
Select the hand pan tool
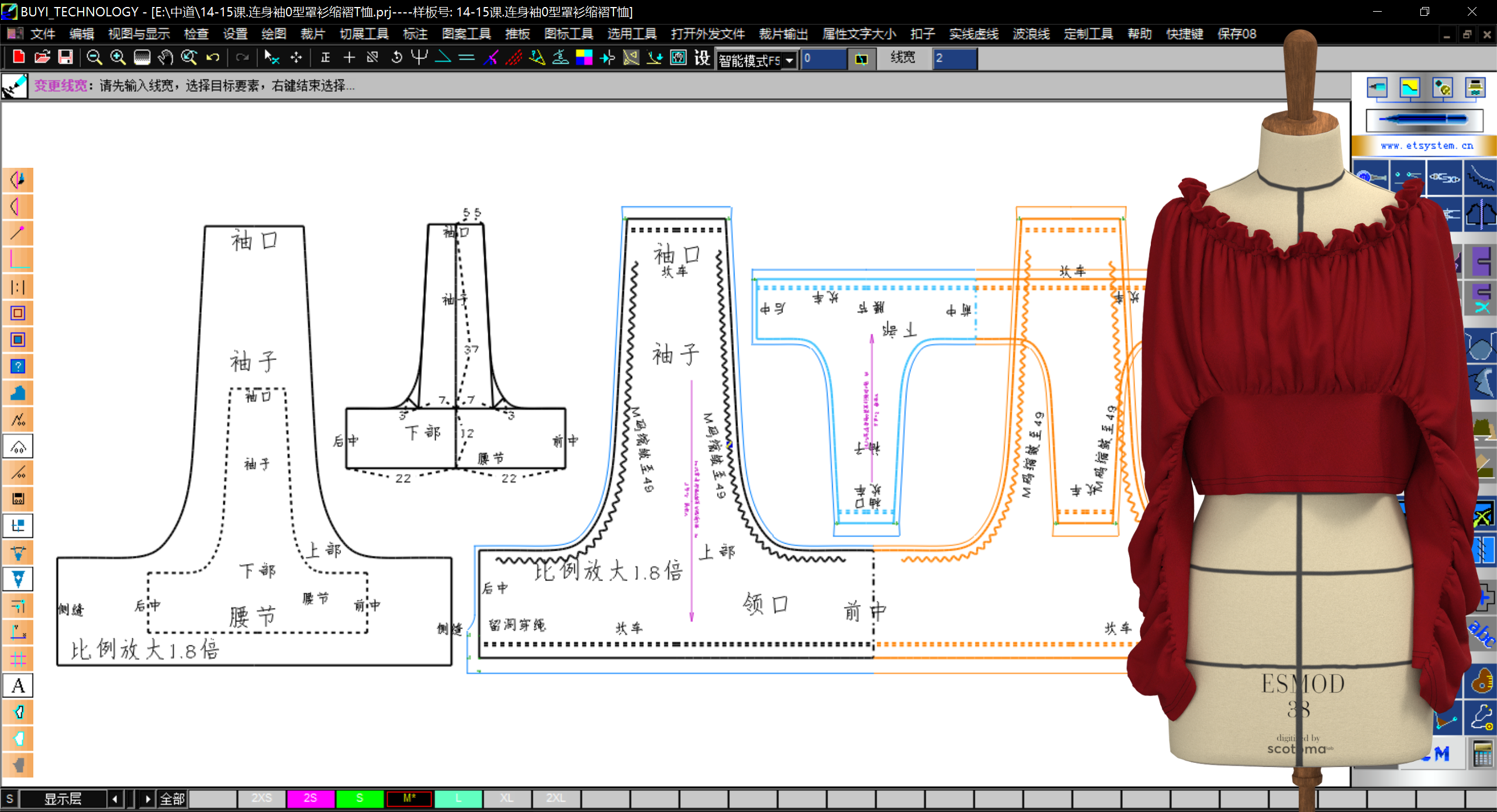[x=165, y=57]
